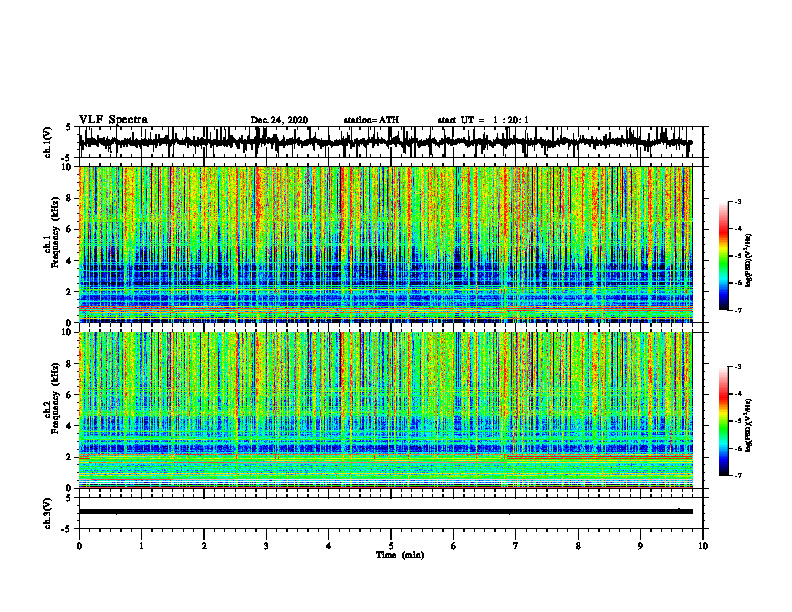Click the ch.2 spectrogram panel
The image size is (792, 612).
point(385,410)
